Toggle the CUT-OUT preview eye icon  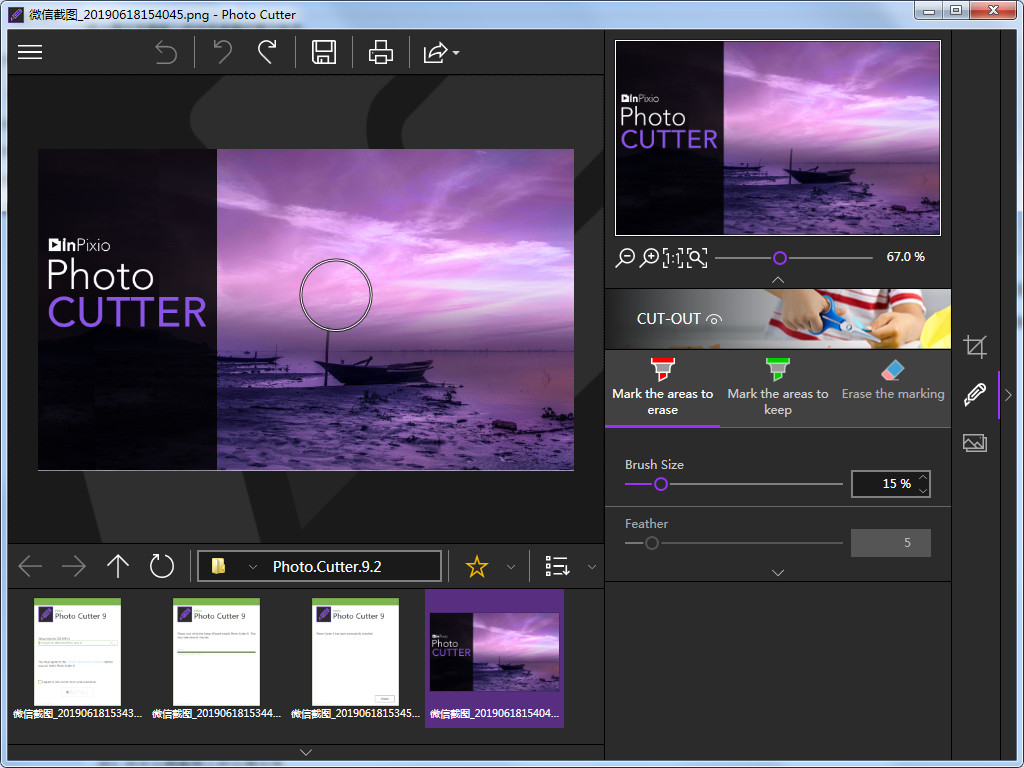coord(714,318)
